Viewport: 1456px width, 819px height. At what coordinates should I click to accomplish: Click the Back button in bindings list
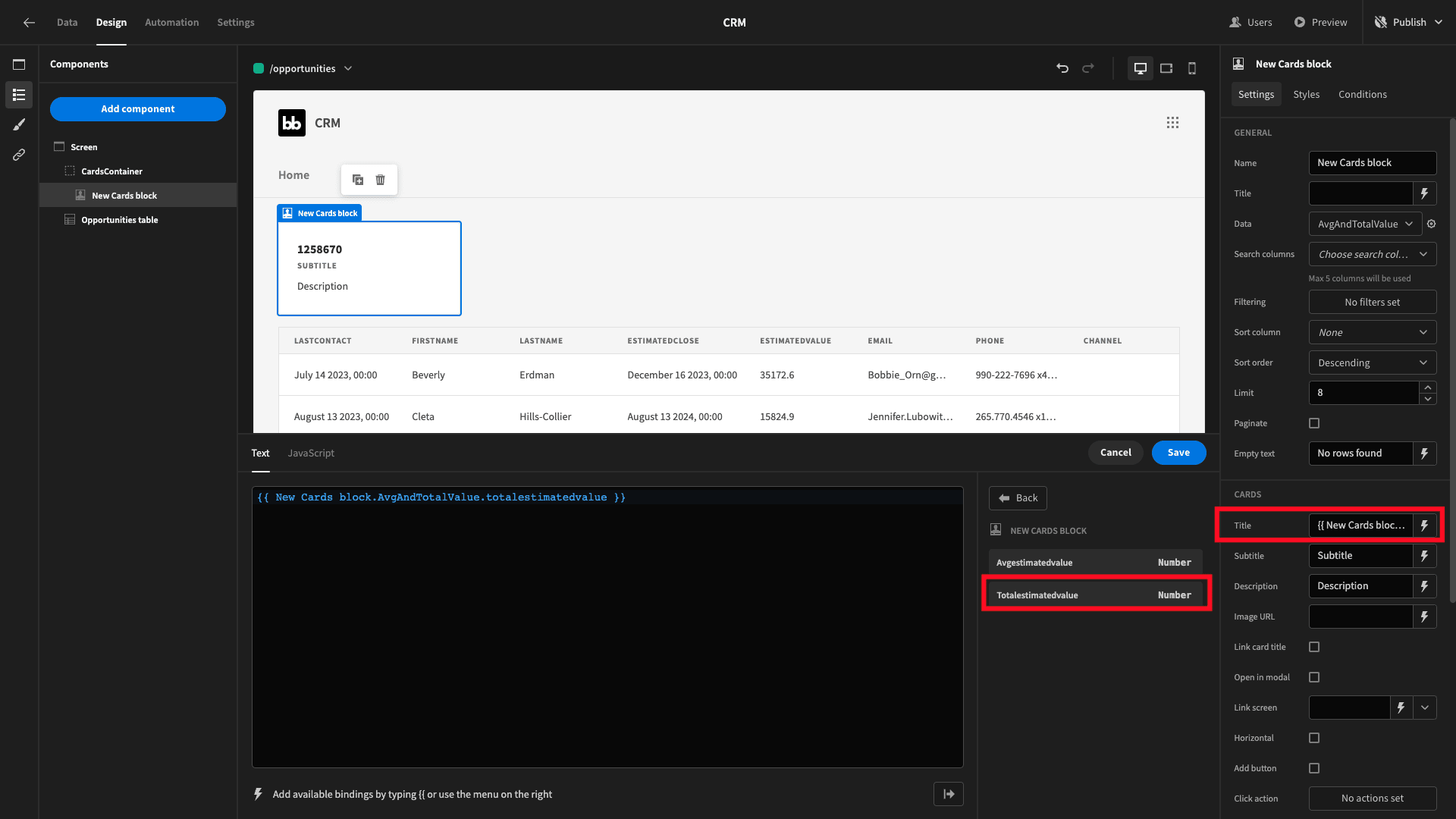click(x=1018, y=498)
